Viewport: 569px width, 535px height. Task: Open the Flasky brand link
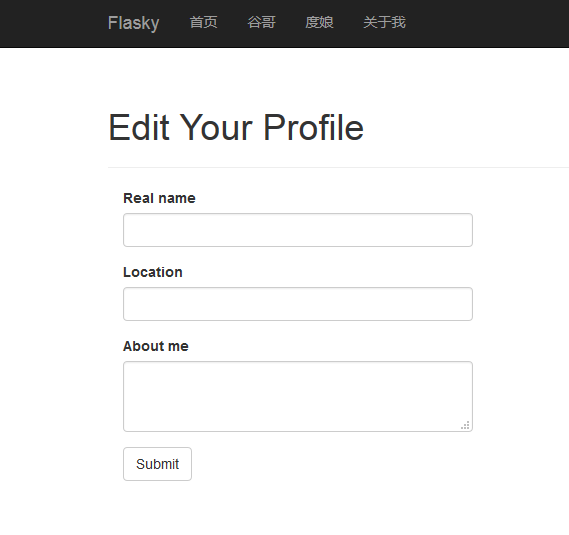pyautogui.click(x=133, y=23)
